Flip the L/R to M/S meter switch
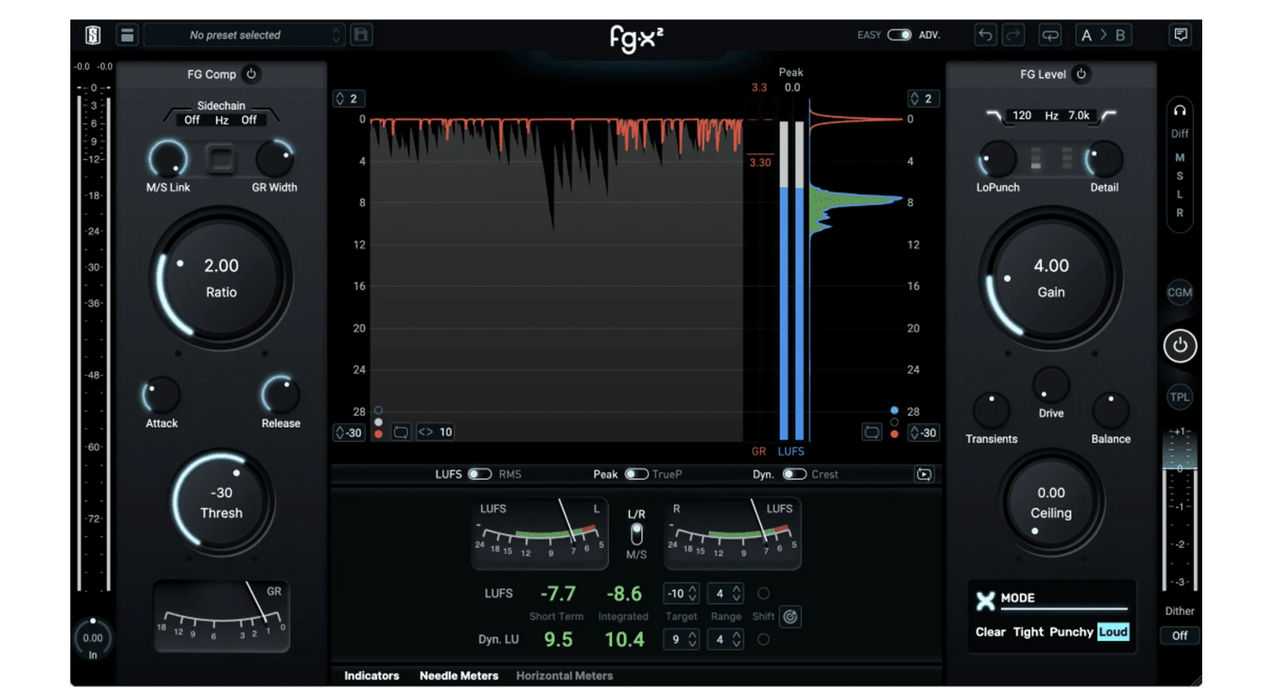The image size is (1277, 700). (x=636, y=534)
